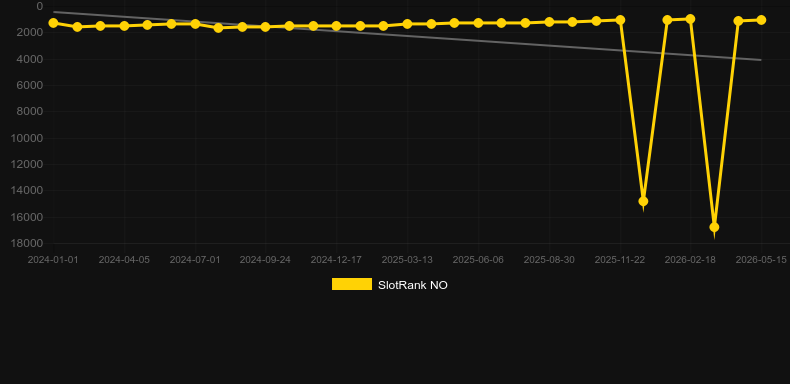Select the data point at 2024-09-24
The image size is (790, 384).
tap(266, 27)
